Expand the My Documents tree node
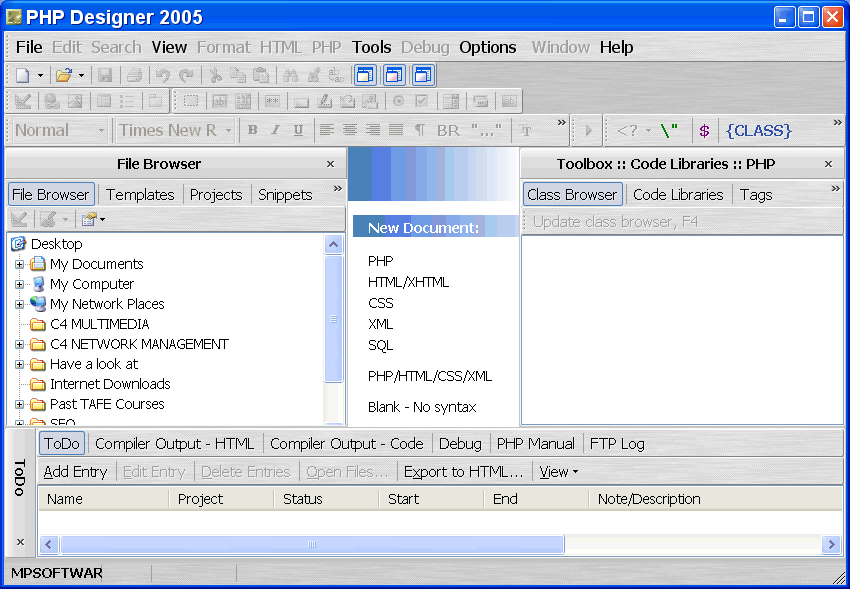 [x=20, y=264]
